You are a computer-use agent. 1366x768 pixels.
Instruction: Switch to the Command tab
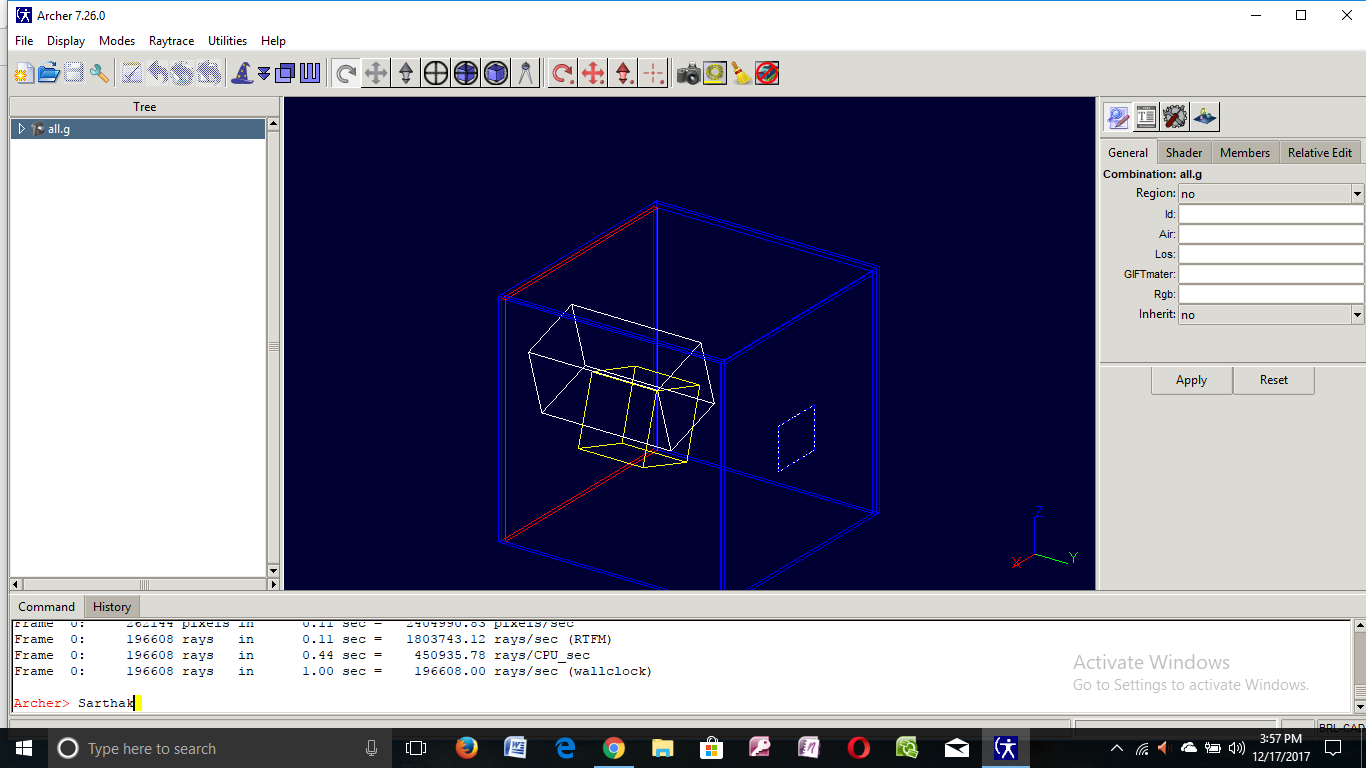click(47, 606)
